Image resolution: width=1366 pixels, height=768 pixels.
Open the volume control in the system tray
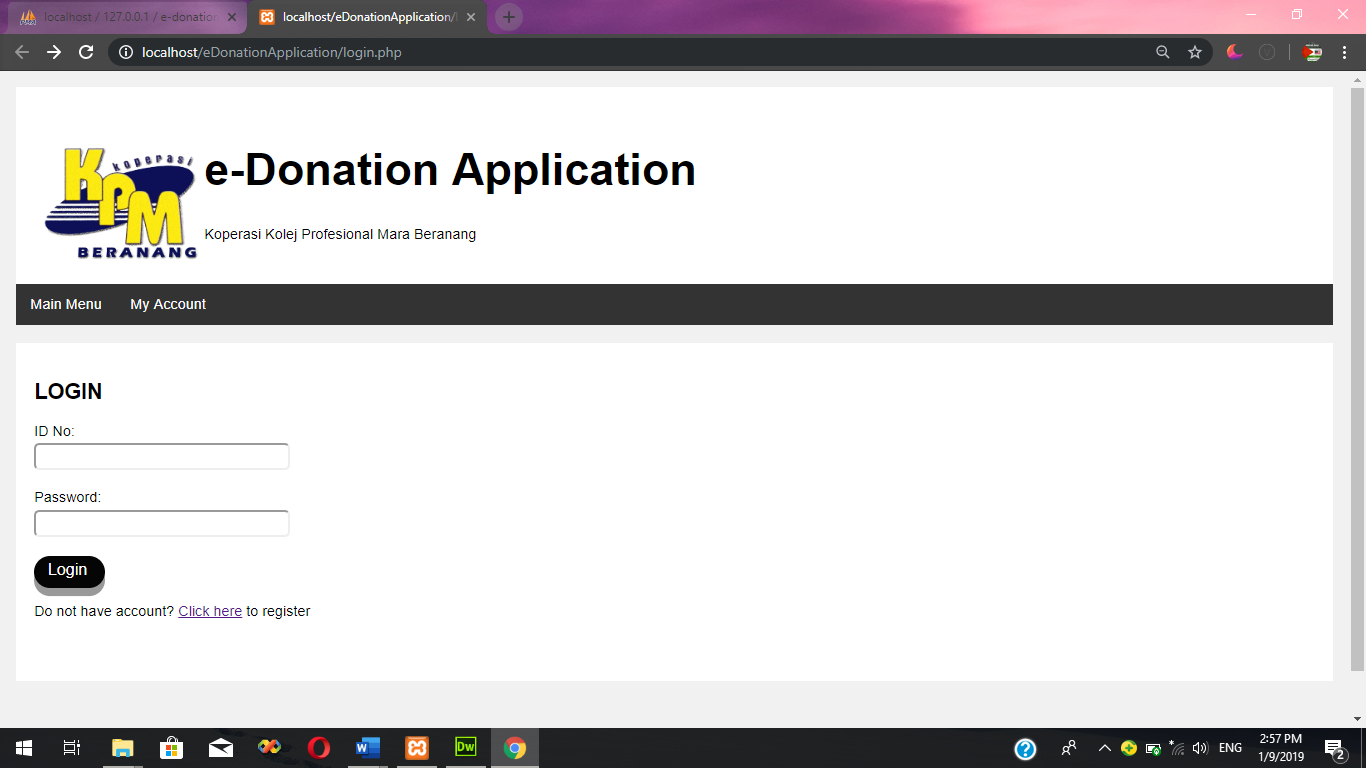[1199, 747]
